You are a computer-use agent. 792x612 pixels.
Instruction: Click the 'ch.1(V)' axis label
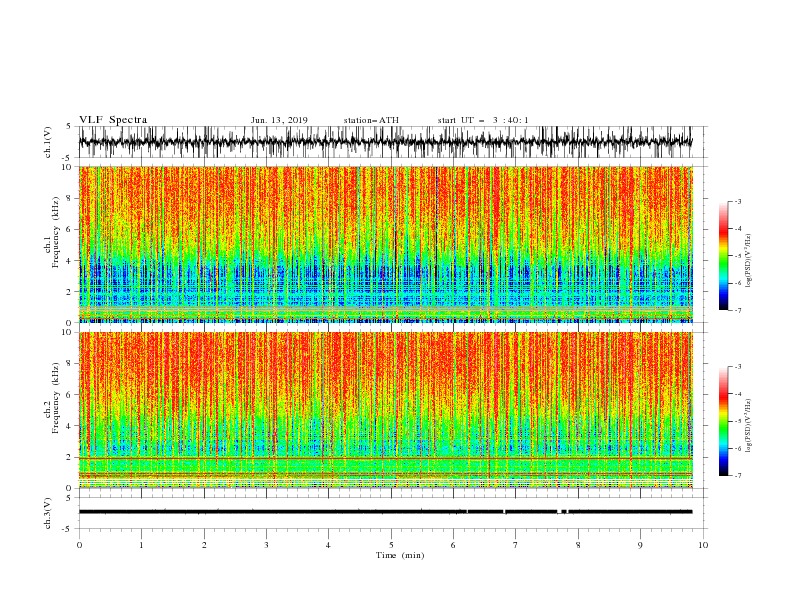(48, 142)
